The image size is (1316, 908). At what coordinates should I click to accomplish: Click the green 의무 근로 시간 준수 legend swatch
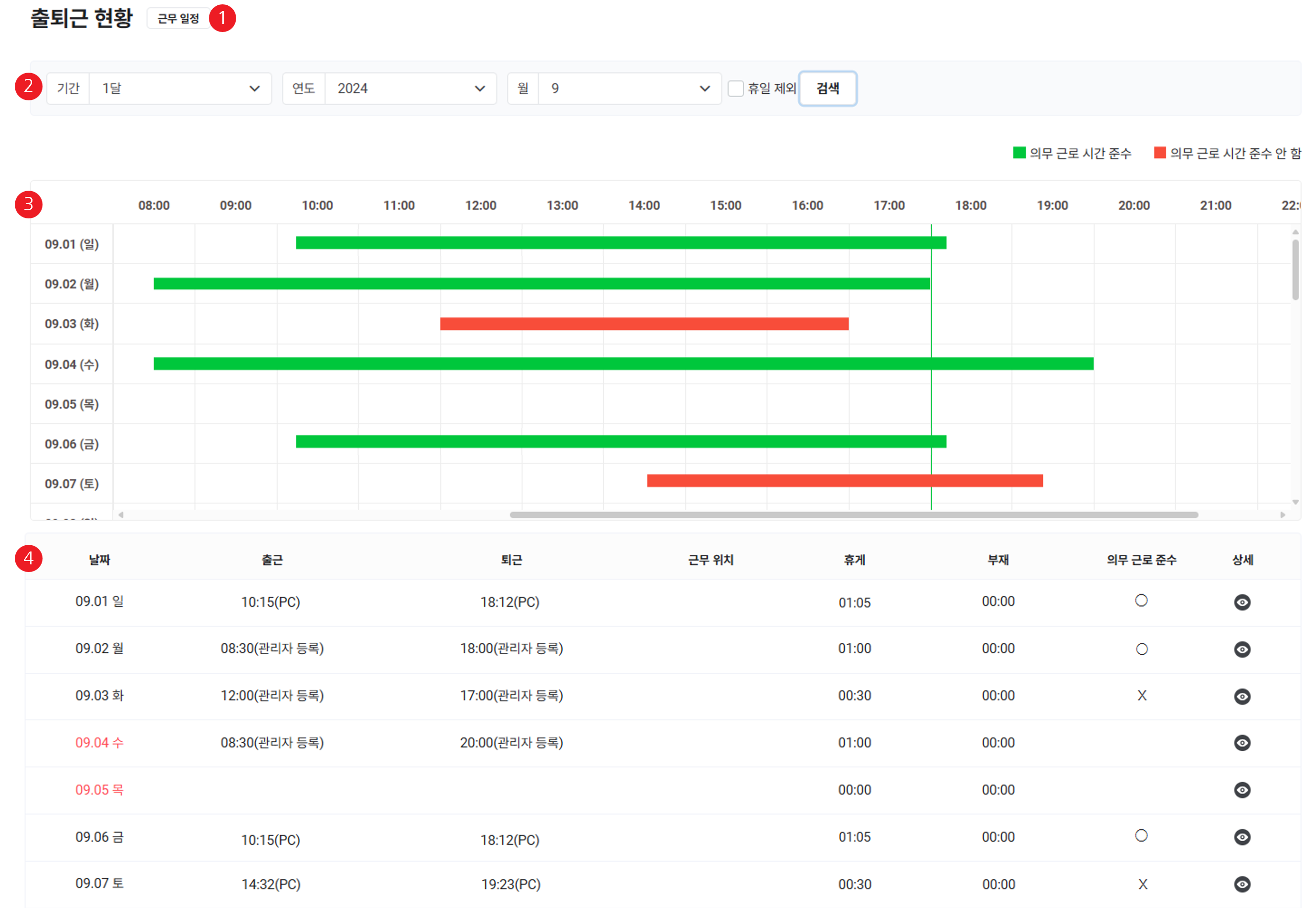(1019, 152)
